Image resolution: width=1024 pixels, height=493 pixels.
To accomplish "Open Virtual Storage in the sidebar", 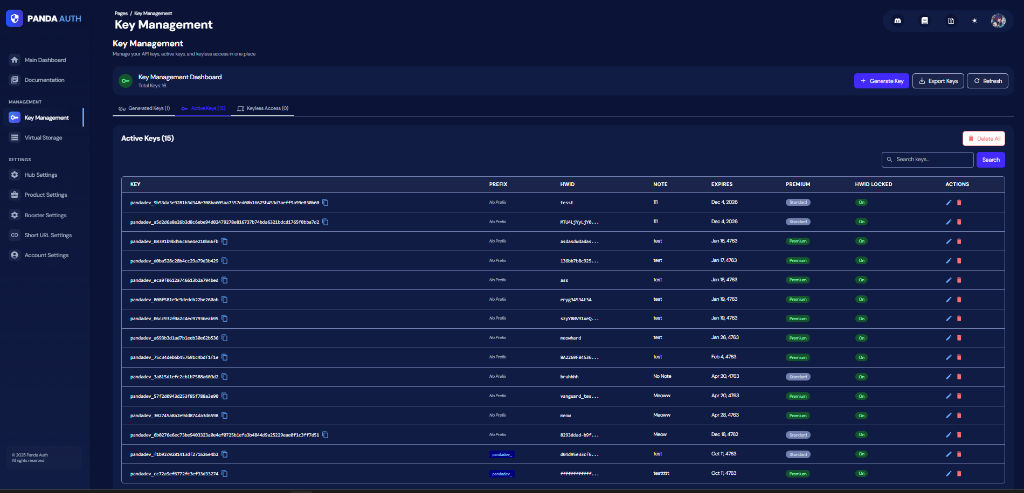I will point(45,137).
